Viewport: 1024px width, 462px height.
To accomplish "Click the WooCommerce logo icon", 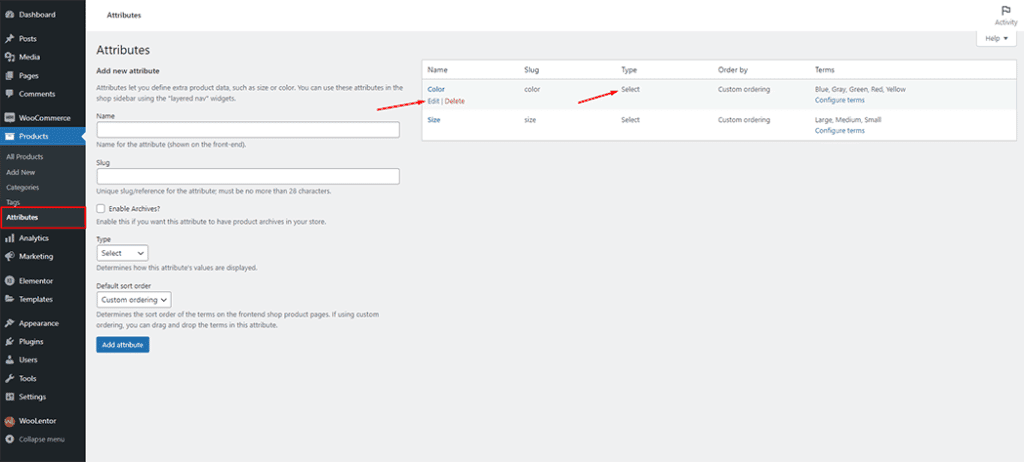I will [9, 118].
